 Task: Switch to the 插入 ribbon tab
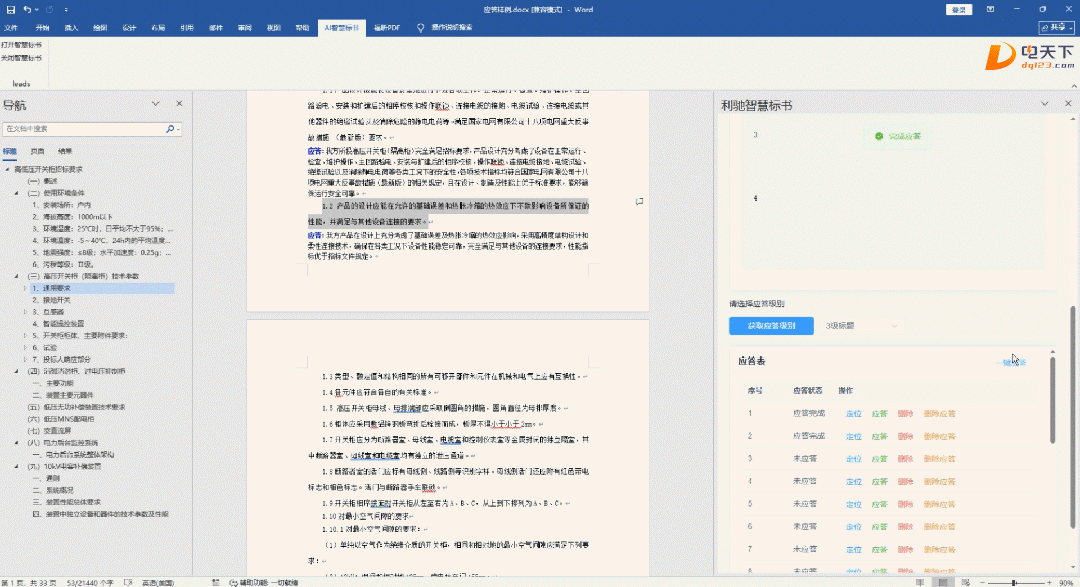[71, 28]
